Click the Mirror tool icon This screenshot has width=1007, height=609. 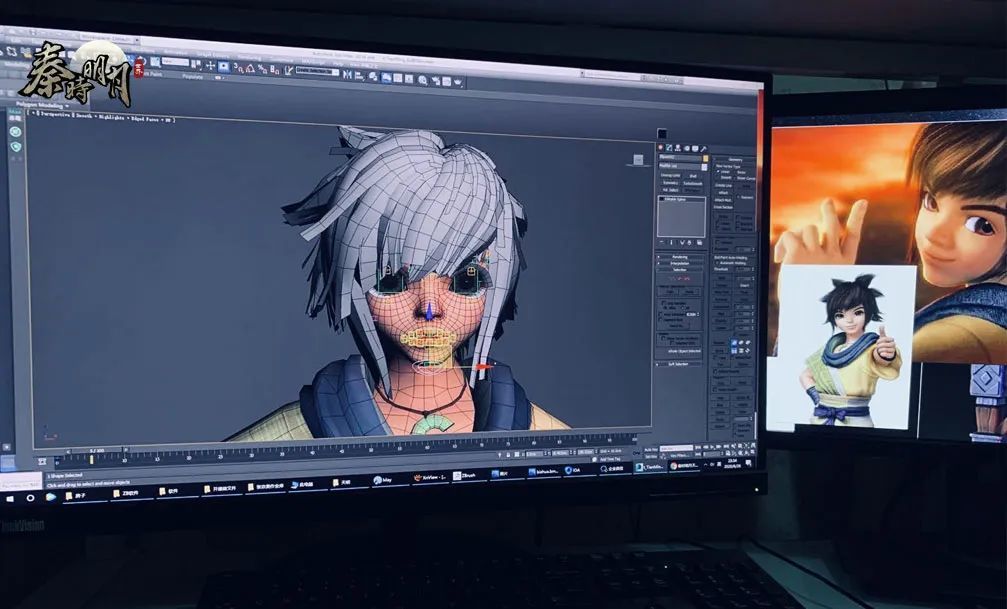(347, 75)
